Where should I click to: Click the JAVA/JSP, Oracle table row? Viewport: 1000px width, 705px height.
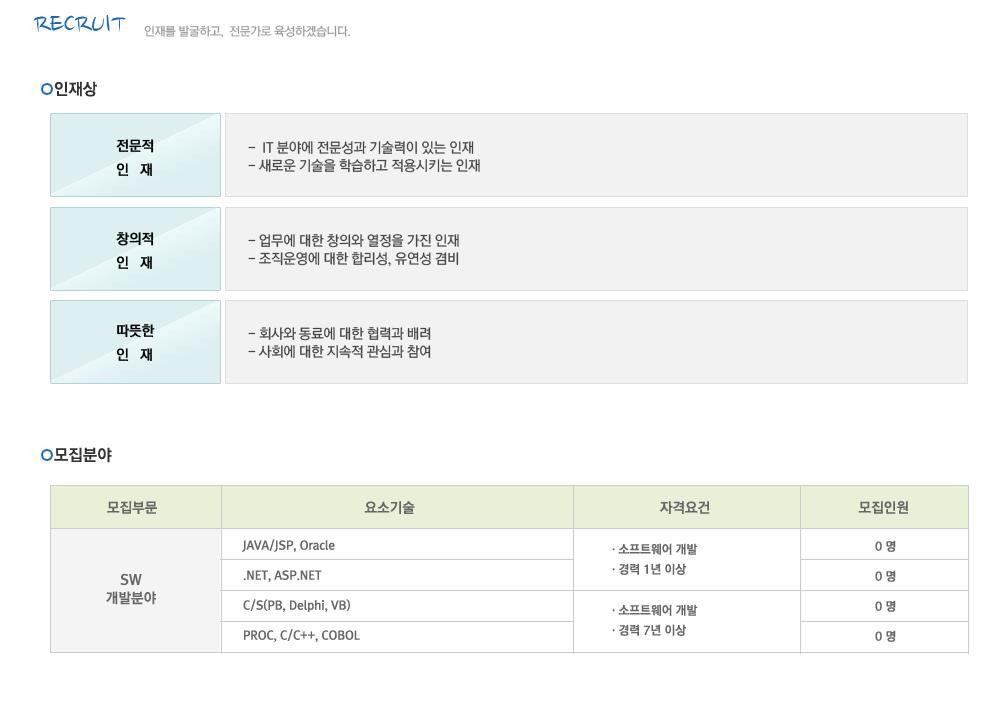(397, 545)
